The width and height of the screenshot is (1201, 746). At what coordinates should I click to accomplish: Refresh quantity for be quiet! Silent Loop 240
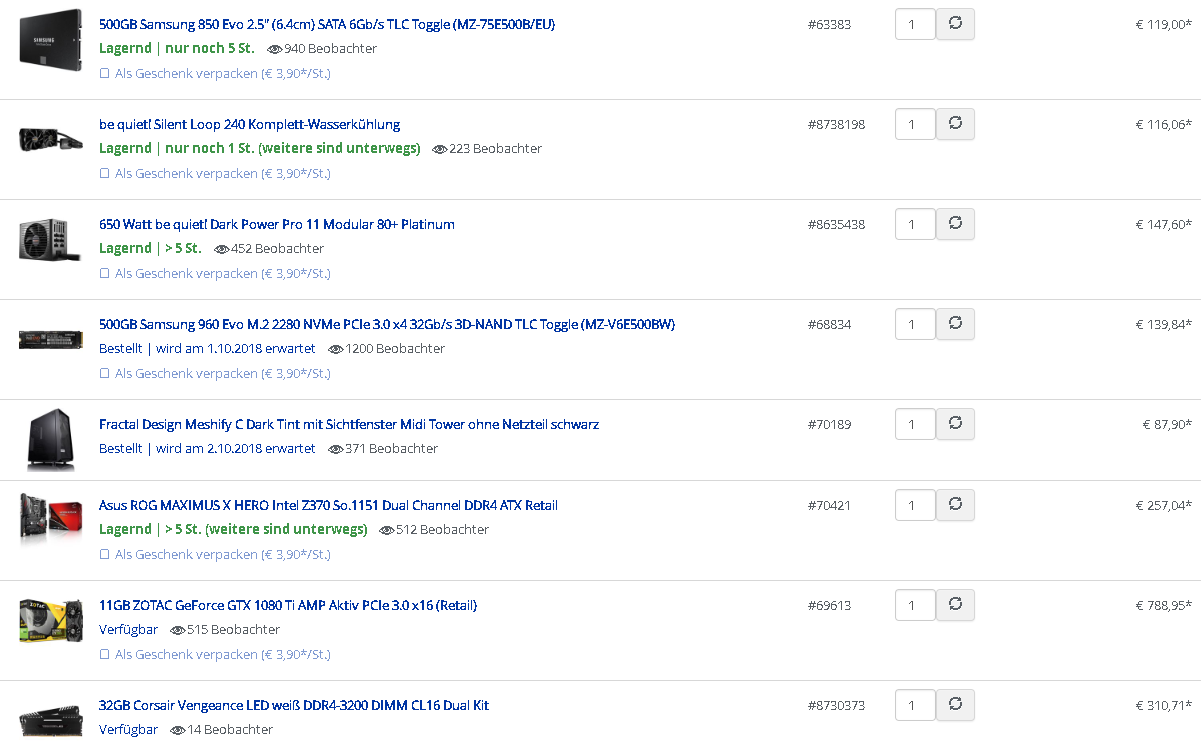[x=955, y=124]
